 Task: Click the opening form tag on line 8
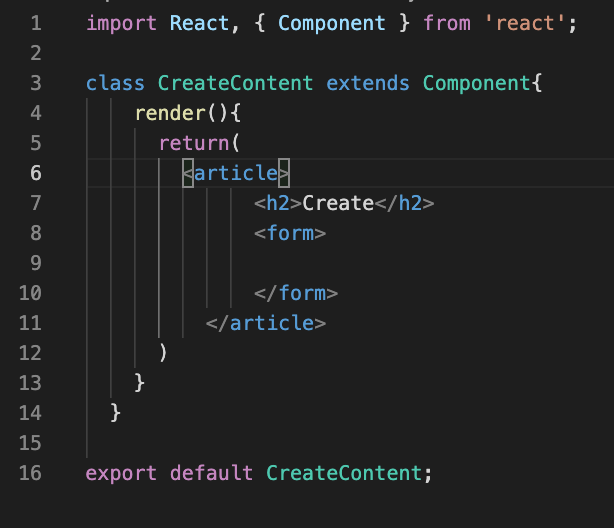[290, 233]
